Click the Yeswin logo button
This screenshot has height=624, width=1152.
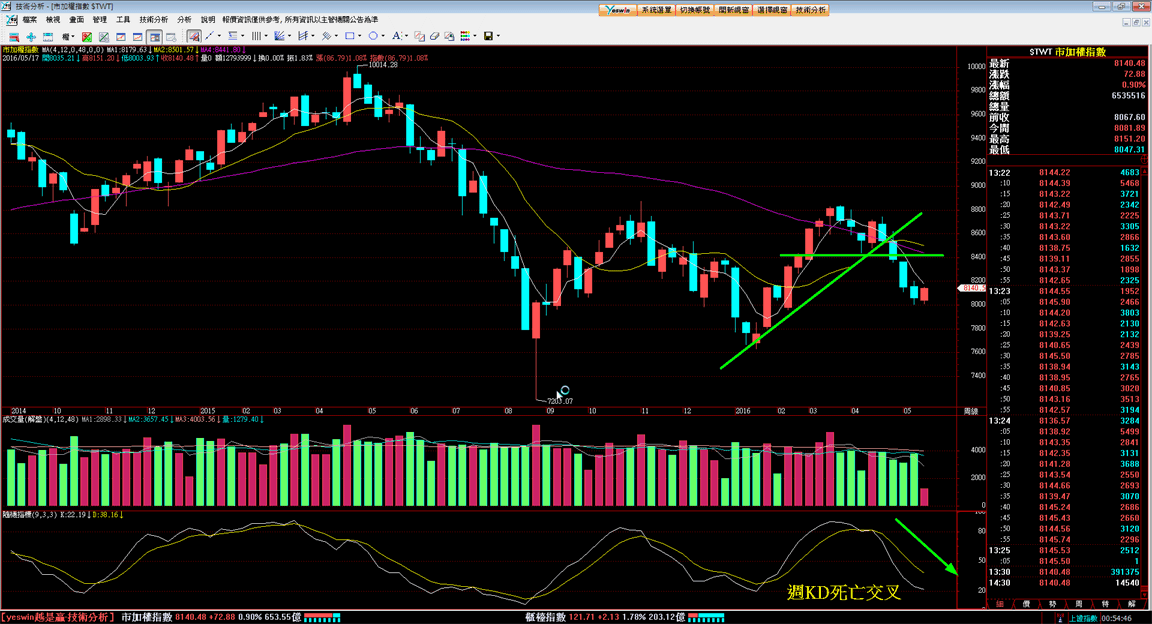click(x=617, y=10)
